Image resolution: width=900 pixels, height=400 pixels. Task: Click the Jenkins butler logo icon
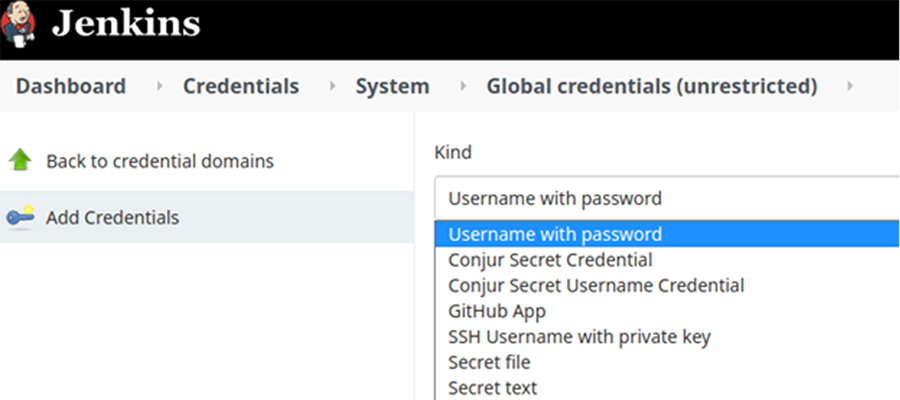tap(18, 25)
